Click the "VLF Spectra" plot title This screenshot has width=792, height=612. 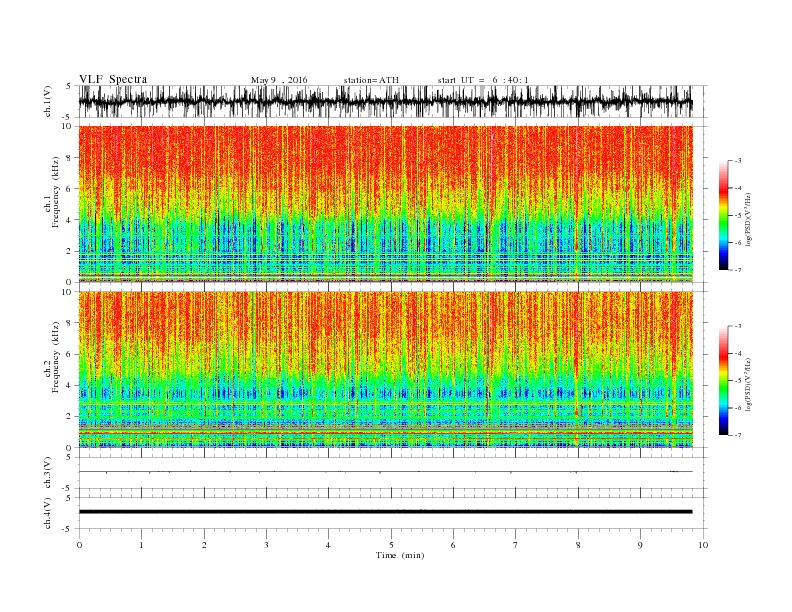click(113, 79)
